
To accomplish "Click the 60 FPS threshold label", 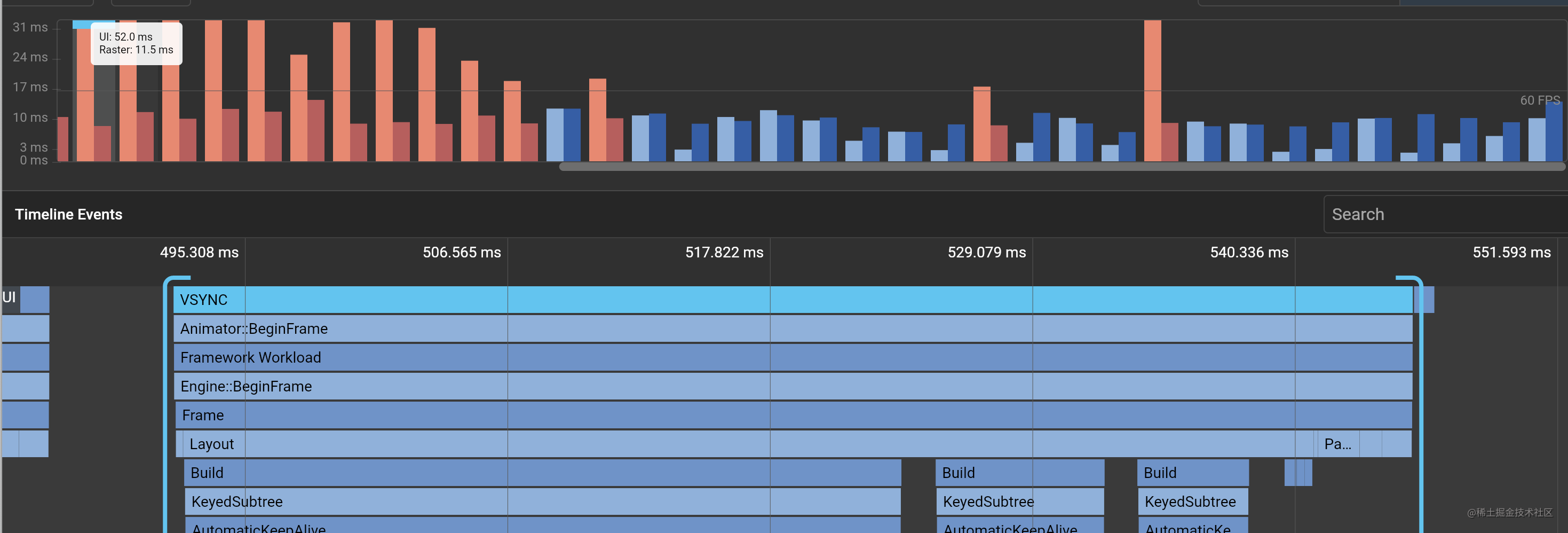I will pos(1540,100).
